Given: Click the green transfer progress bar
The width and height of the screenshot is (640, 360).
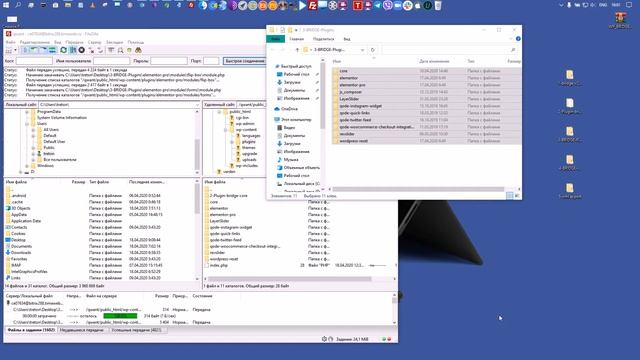Looking at the screenshot, I should (120, 316).
